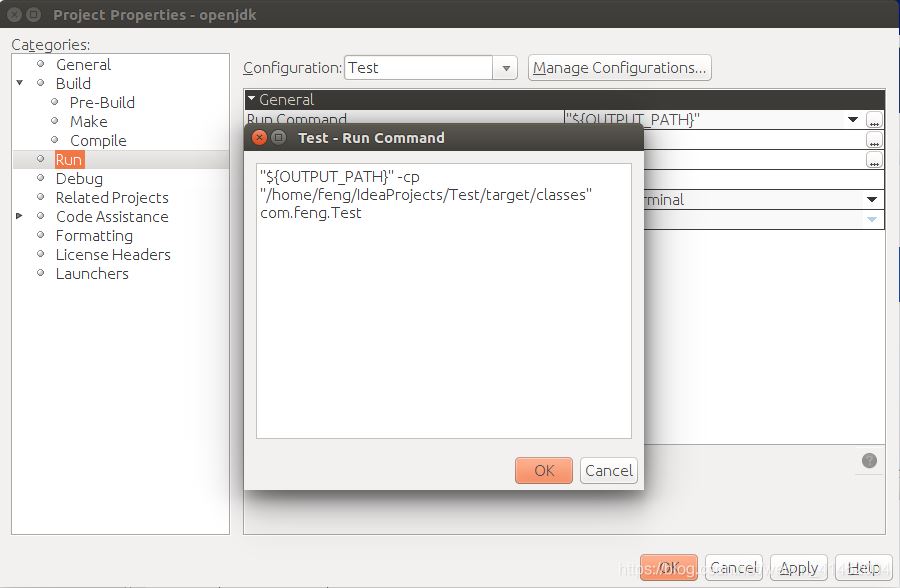Select the Debug category
The height and width of the screenshot is (588, 900).
coord(79,179)
